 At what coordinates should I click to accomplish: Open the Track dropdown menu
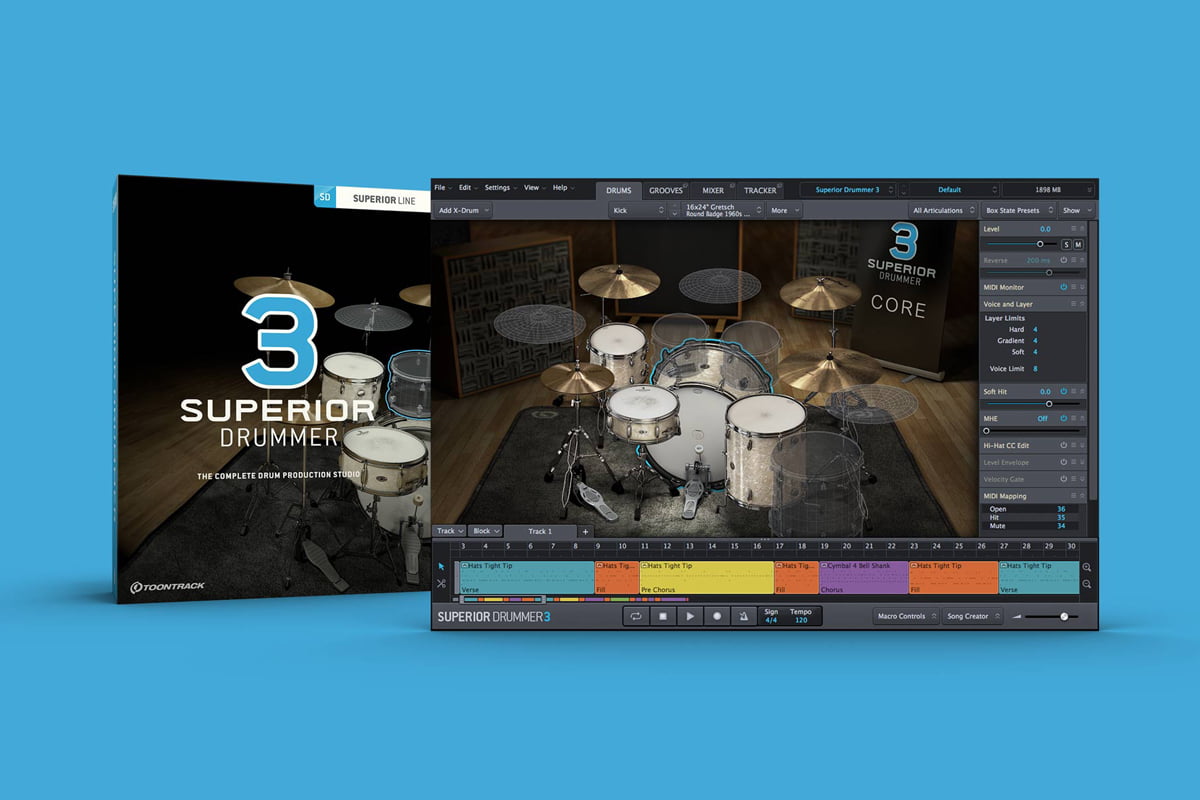click(x=449, y=531)
